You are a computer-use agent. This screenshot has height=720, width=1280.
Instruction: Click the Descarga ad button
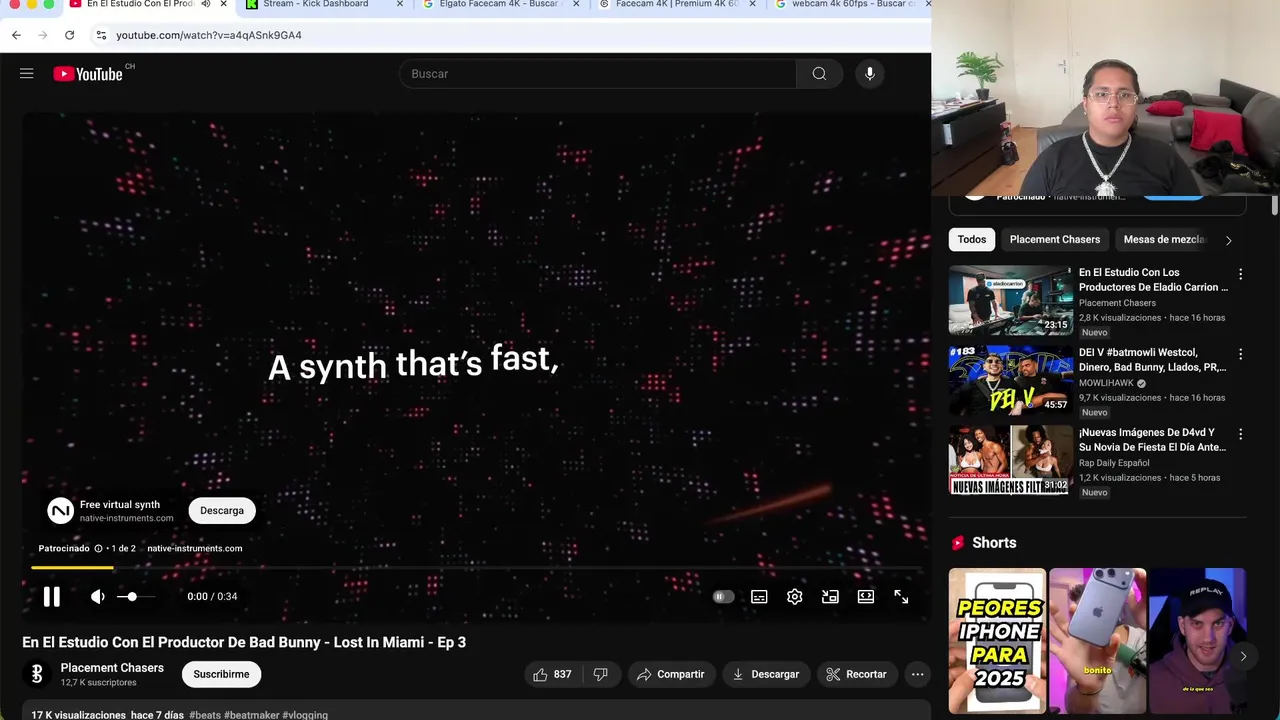point(222,511)
